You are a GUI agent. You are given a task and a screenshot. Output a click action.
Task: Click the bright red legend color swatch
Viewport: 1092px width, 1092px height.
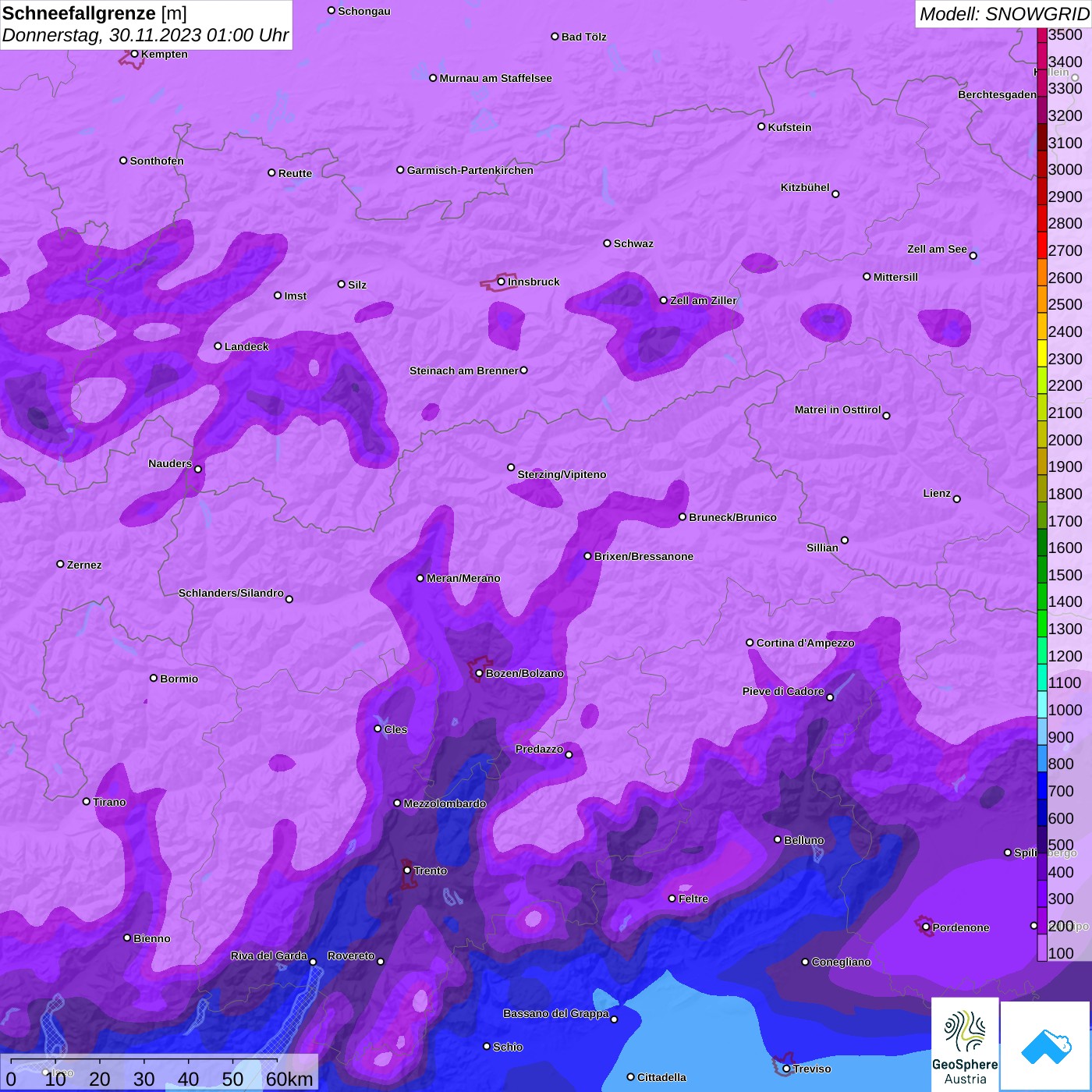1042,245
